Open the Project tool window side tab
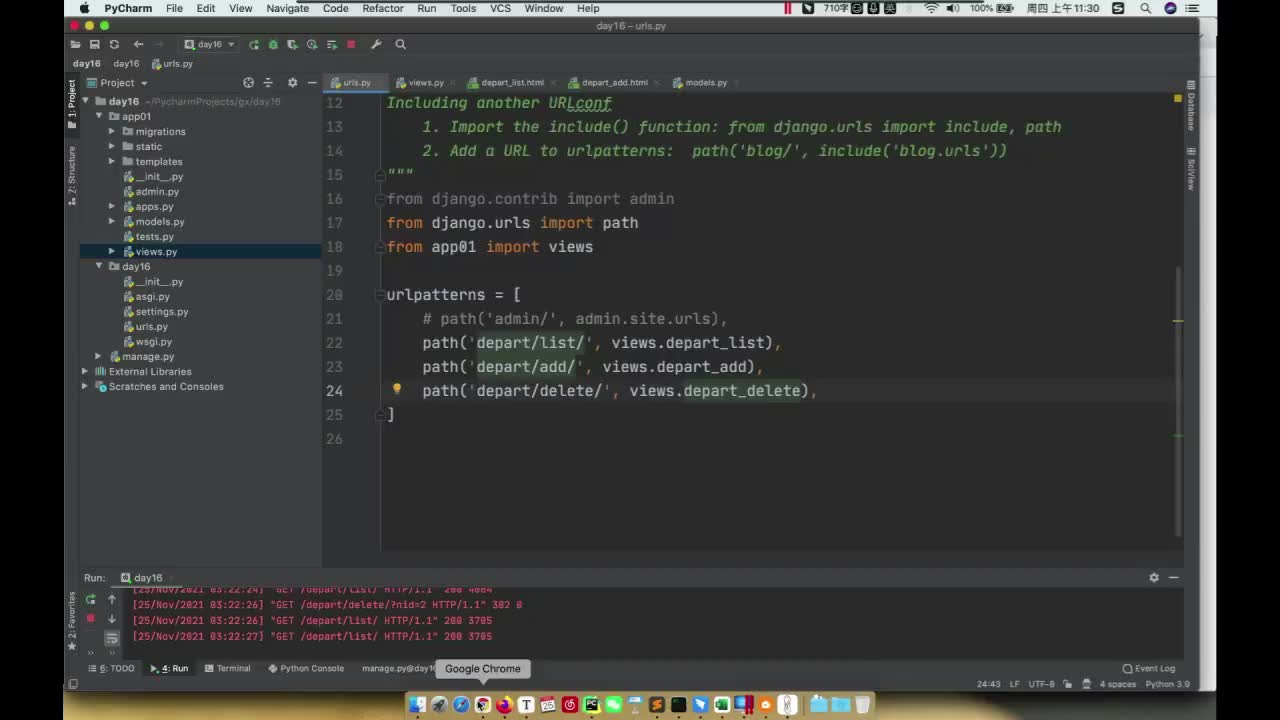 72,104
